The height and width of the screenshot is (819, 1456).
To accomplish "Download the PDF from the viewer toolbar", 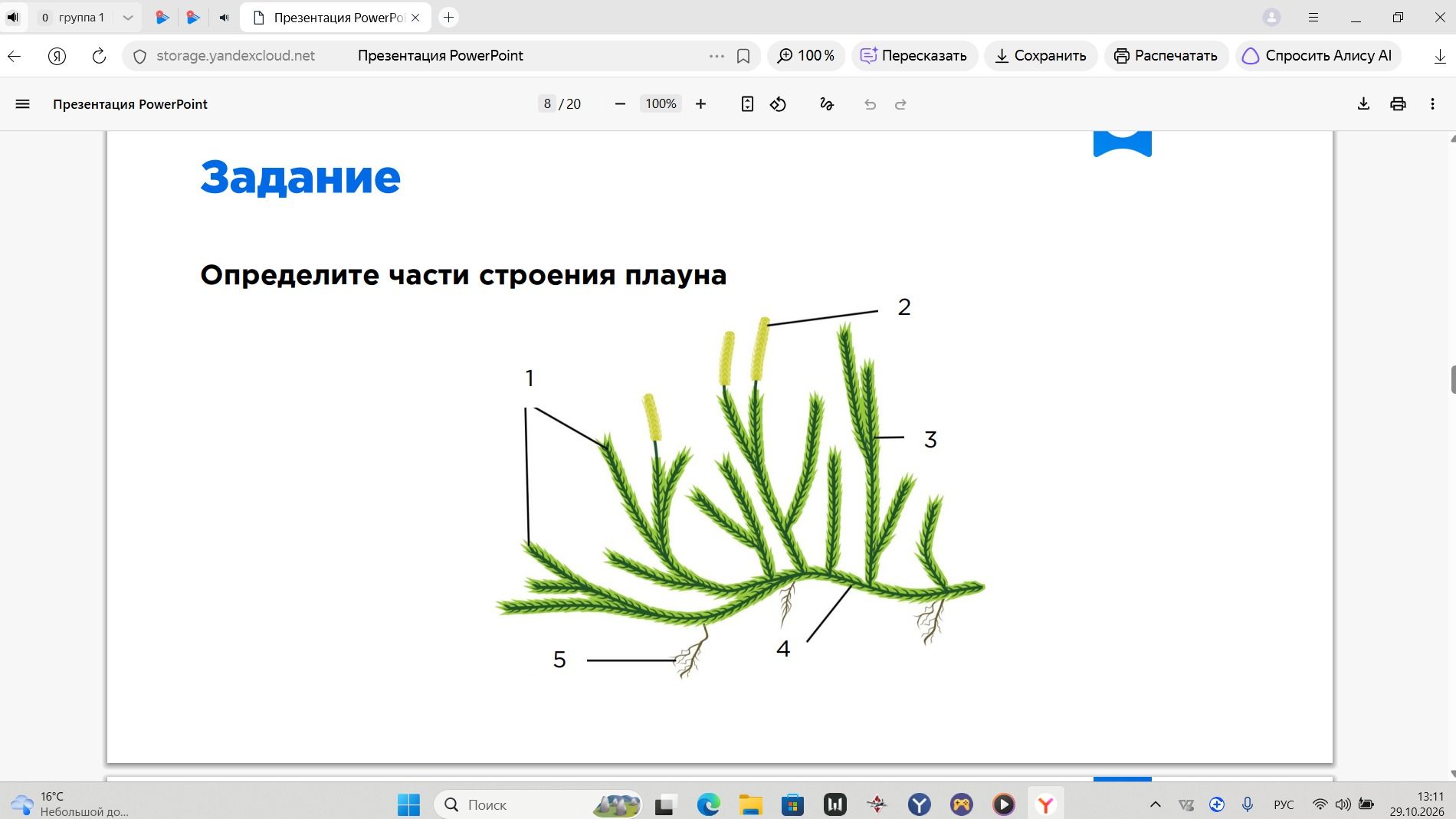I will tap(1363, 104).
